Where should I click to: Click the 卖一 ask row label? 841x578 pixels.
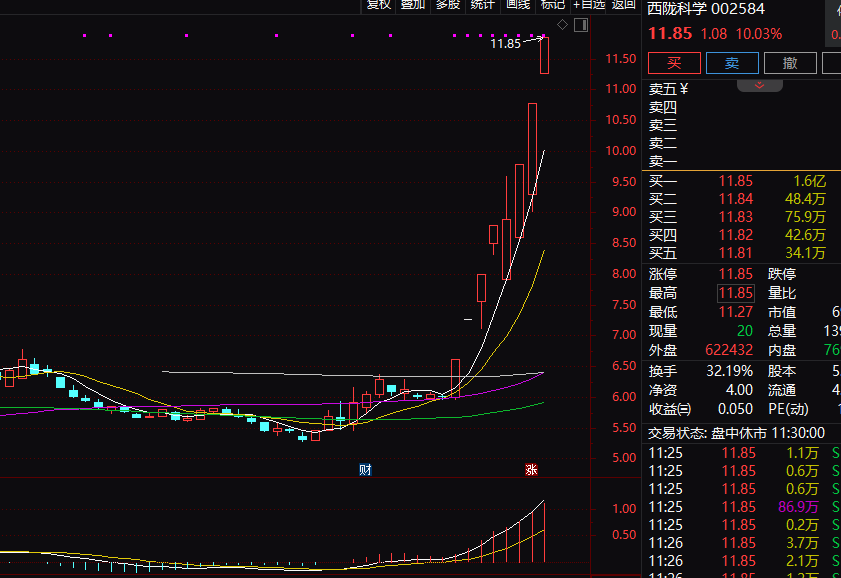(663, 161)
